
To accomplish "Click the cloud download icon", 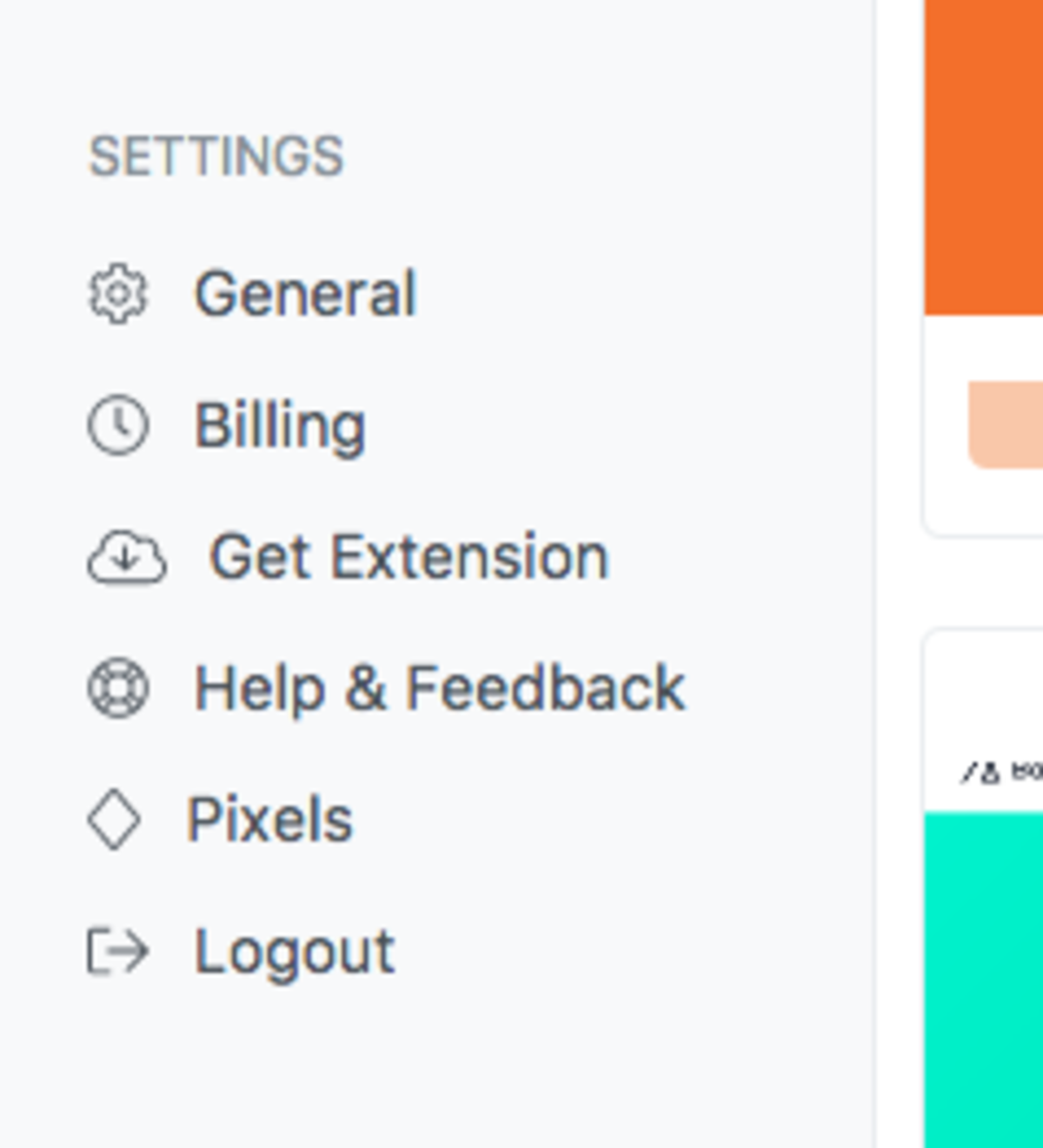I will tap(127, 558).
